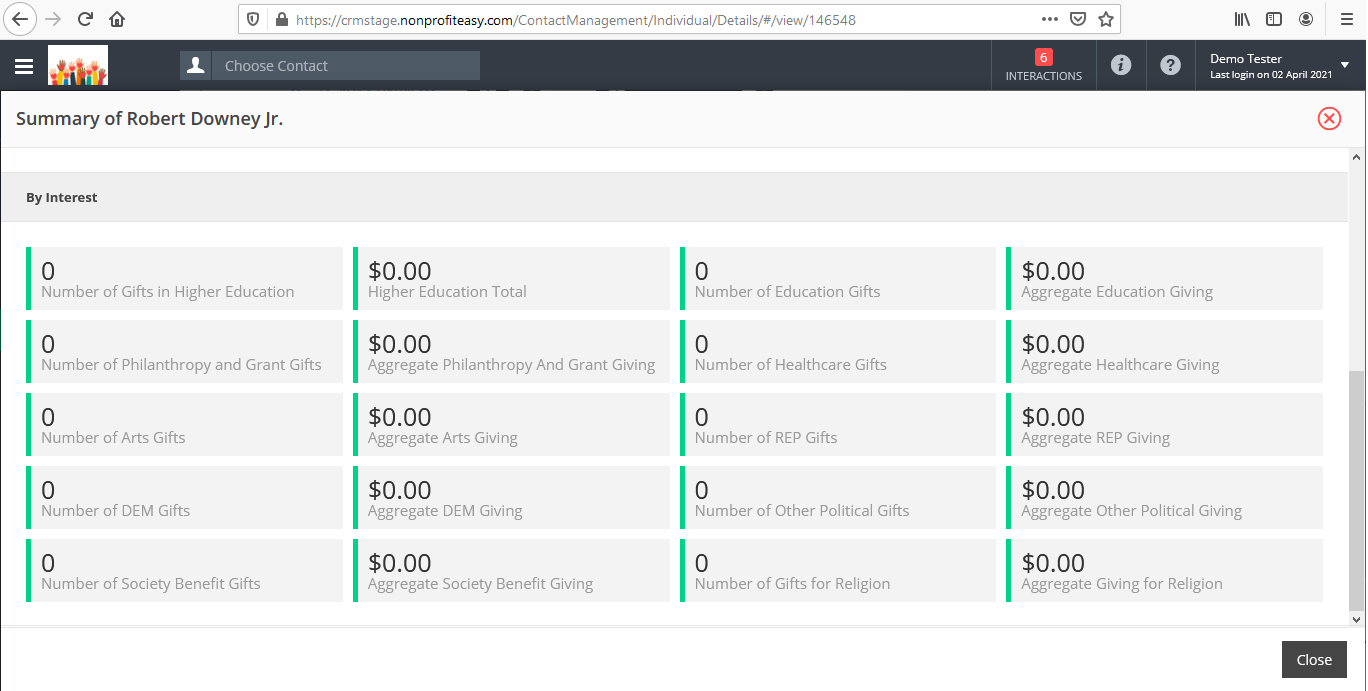
Task: Click the contact person icon
Action: pos(196,66)
